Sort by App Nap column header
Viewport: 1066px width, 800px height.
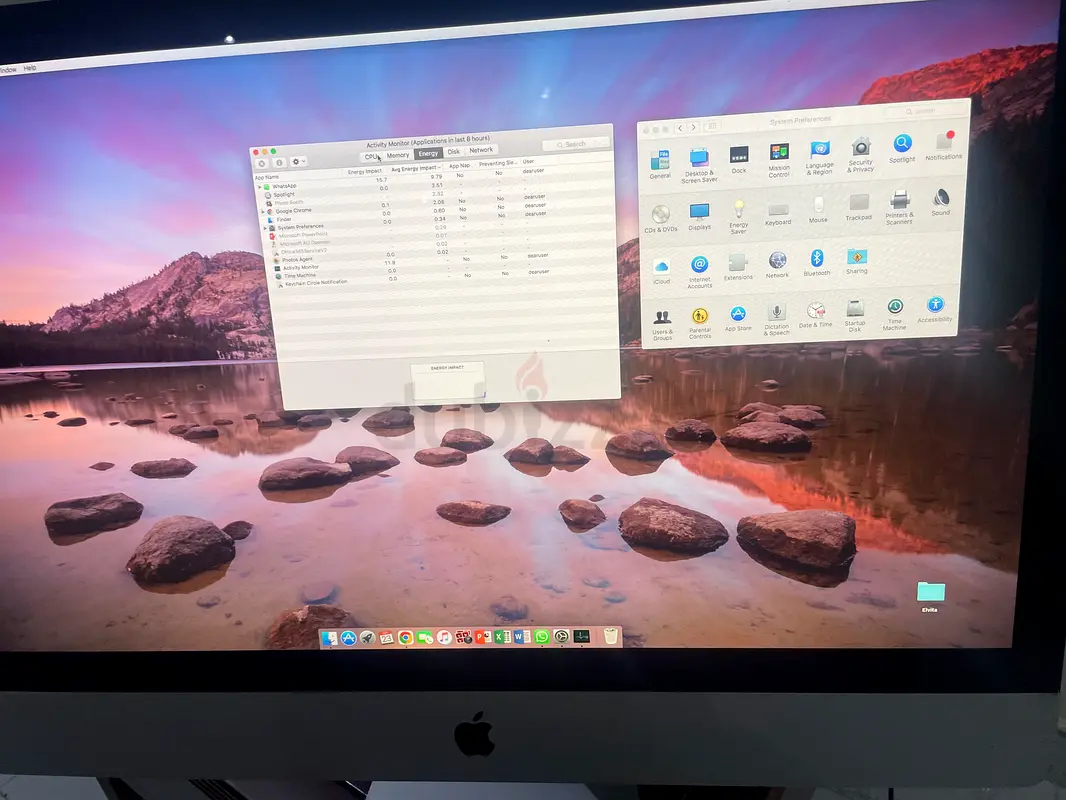460,165
